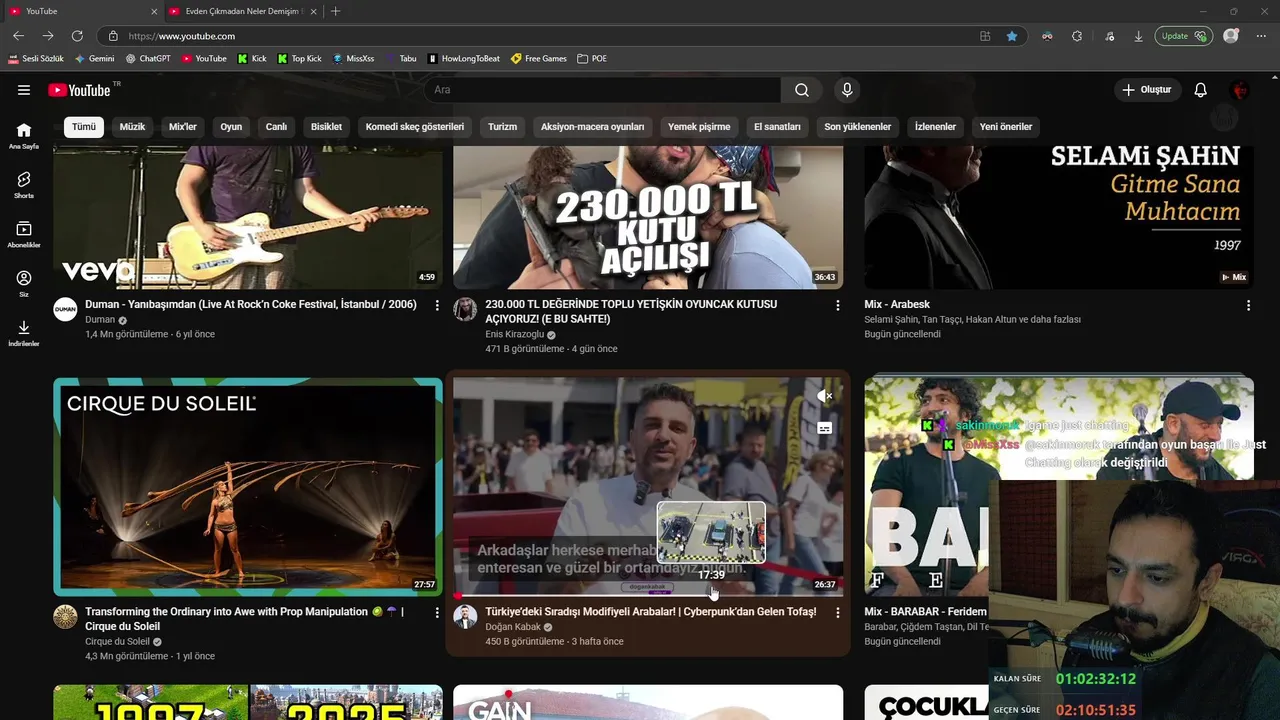1280x720 pixels.
Task: Reload the page in the browser
Action: (x=77, y=36)
